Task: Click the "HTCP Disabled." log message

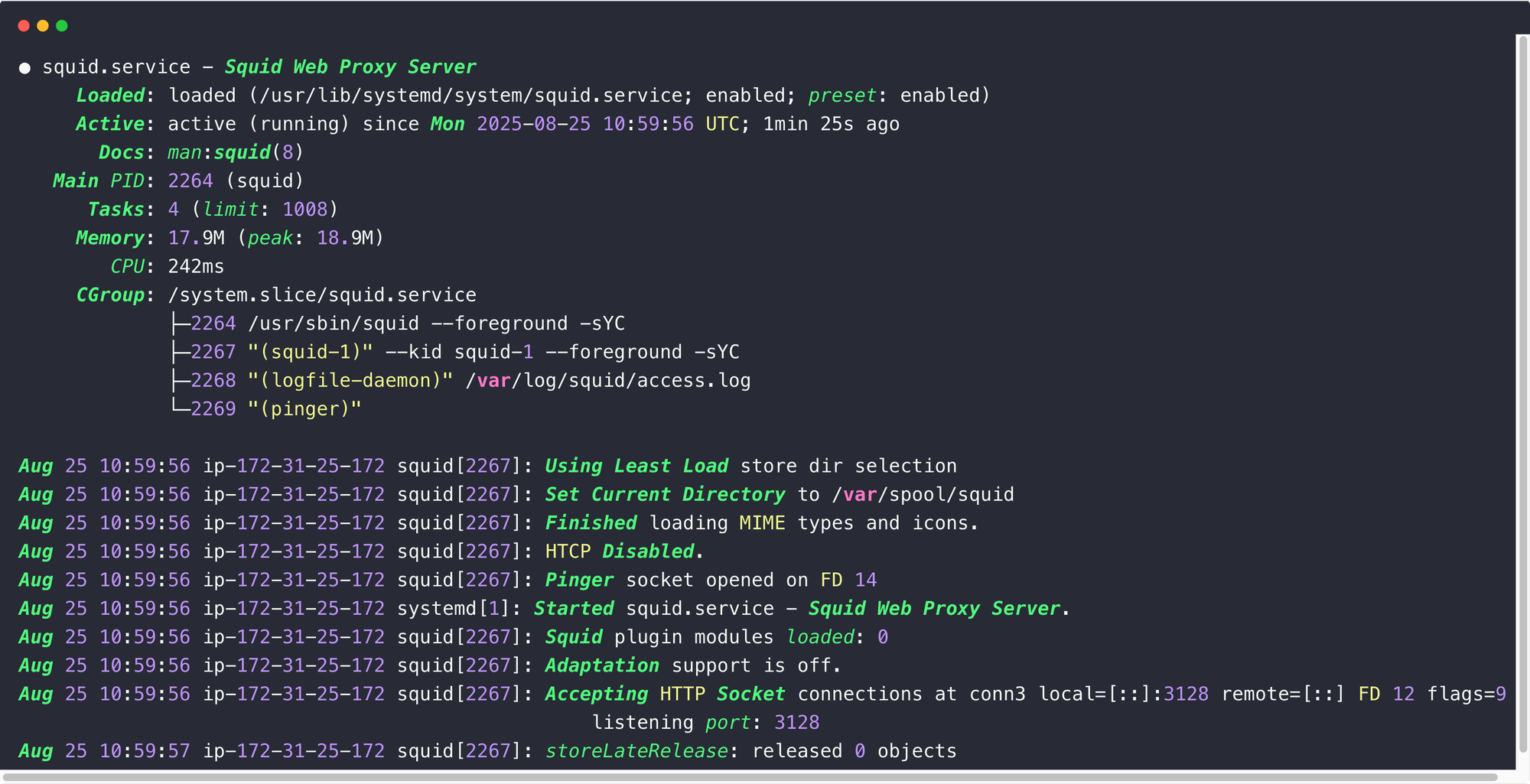Action: click(624, 551)
